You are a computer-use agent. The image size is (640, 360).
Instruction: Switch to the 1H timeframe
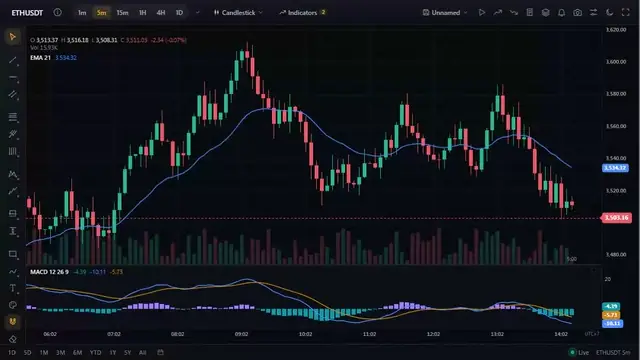tap(142, 13)
